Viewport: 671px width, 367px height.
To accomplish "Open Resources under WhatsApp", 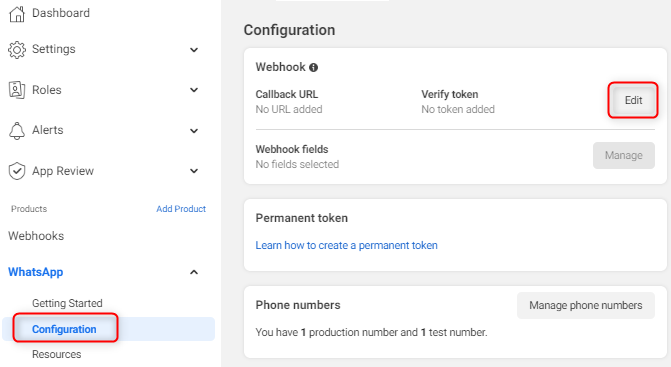I will tap(56, 354).
